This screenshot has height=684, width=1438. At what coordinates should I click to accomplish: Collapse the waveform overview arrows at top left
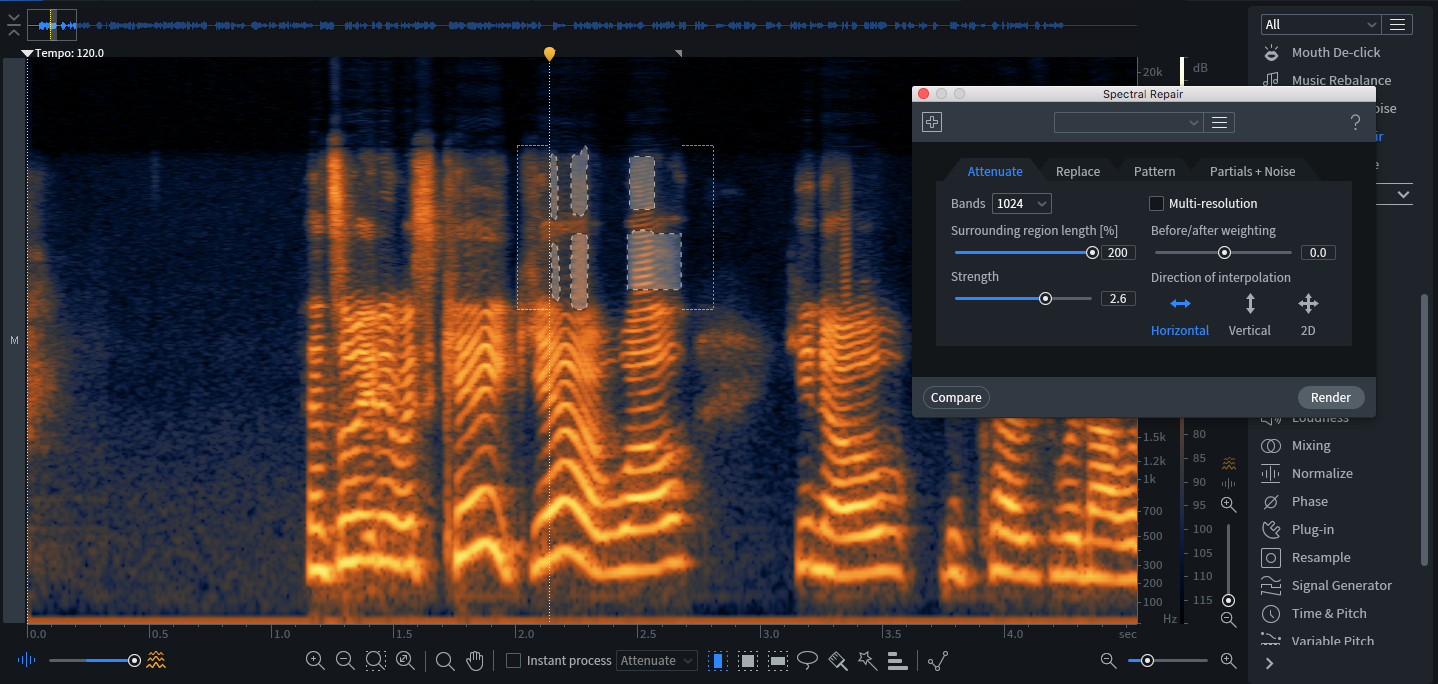click(x=13, y=24)
